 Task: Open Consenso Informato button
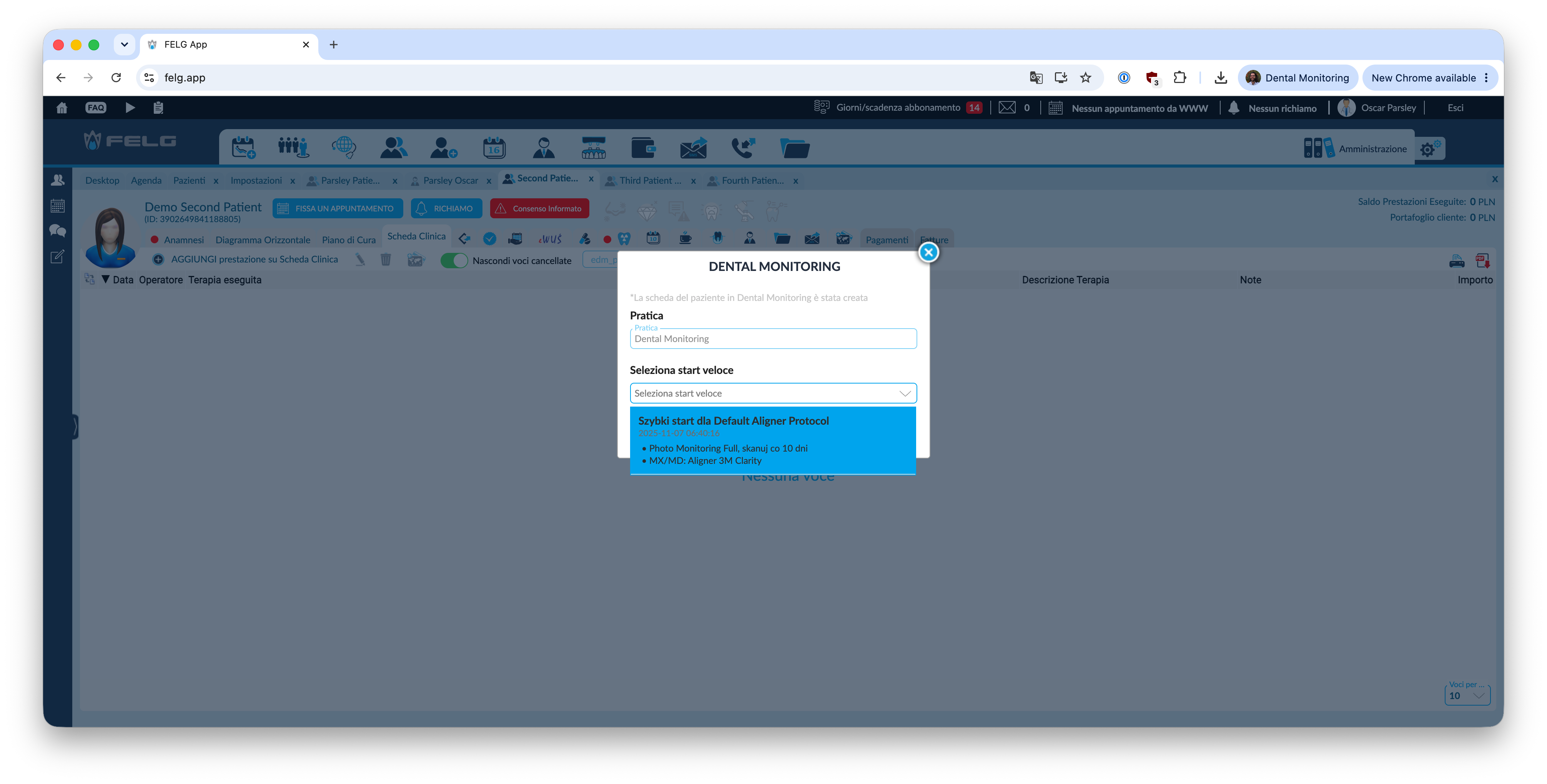click(x=539, y=208)
